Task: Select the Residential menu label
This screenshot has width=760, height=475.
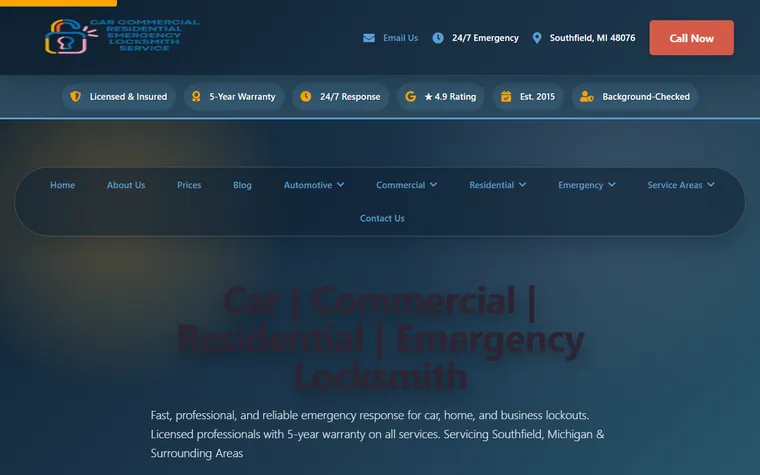Action: (x=491, y=185)
